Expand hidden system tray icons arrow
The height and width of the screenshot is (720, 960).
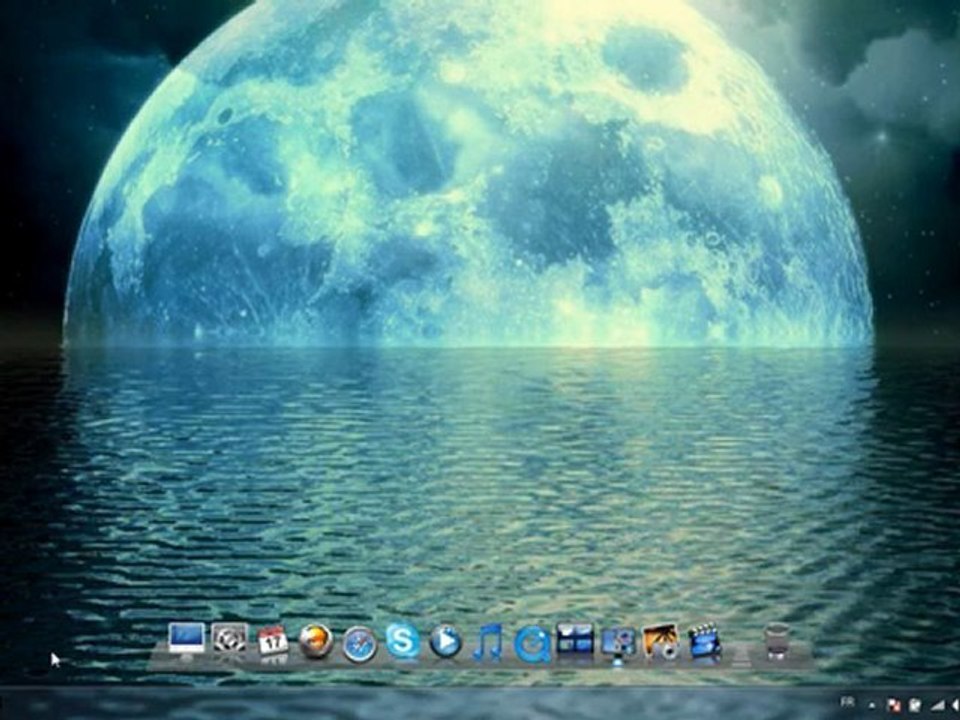tap(871, 705)
